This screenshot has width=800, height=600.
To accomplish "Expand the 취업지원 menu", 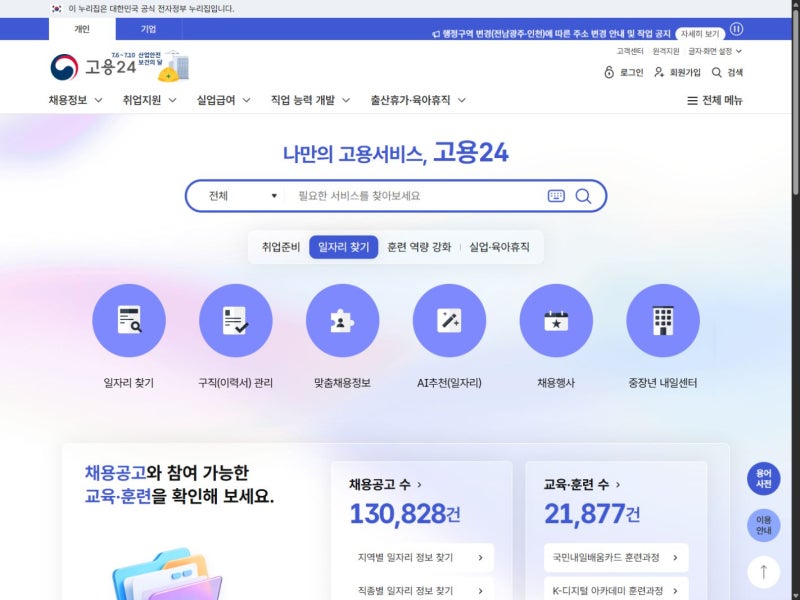I will [149, 101].
